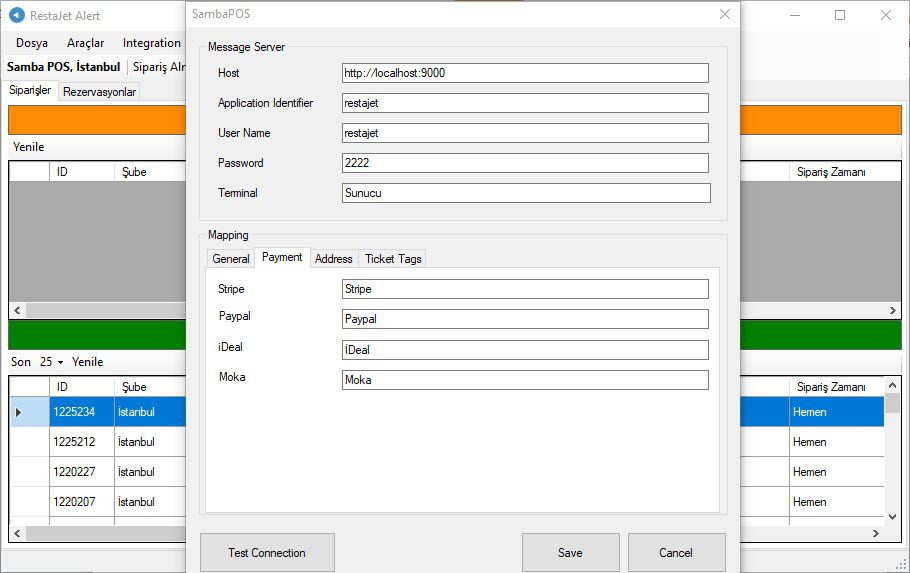Click the Host input field
The width and height of the screenshot is (910, 573).
525,73
